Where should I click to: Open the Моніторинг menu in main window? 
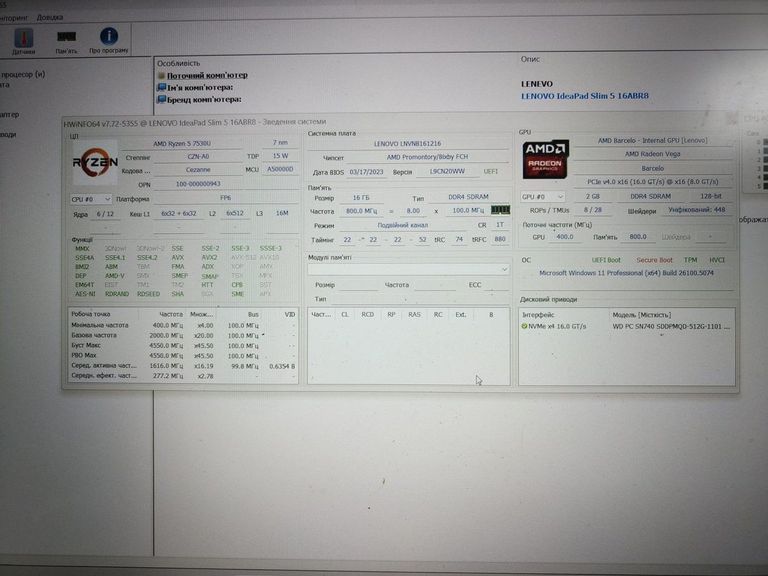pyautogui.click(x=14, y=18)
